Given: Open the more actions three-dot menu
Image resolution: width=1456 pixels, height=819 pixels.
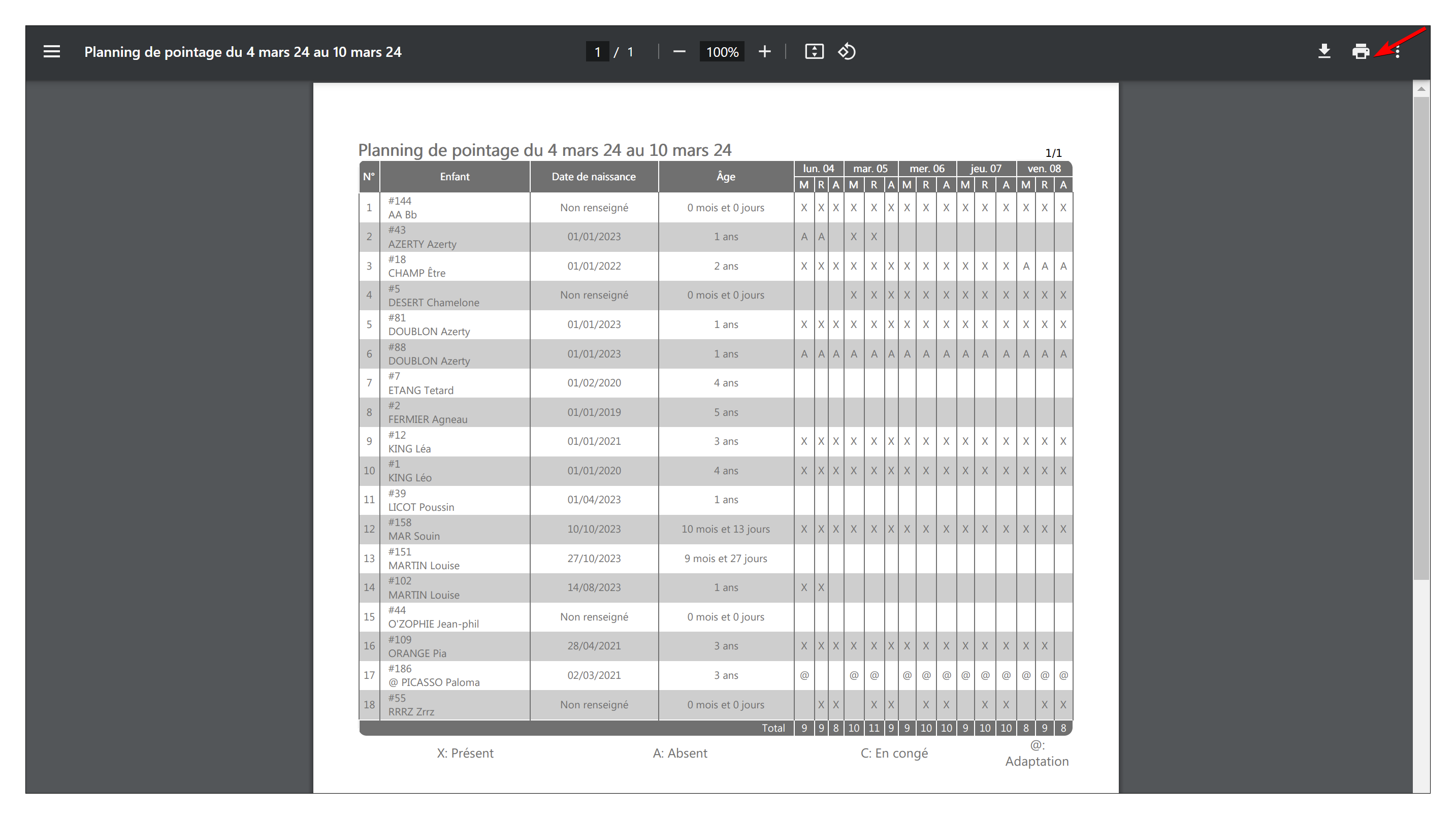Looking at the screenshot, I should [1397, 51].
